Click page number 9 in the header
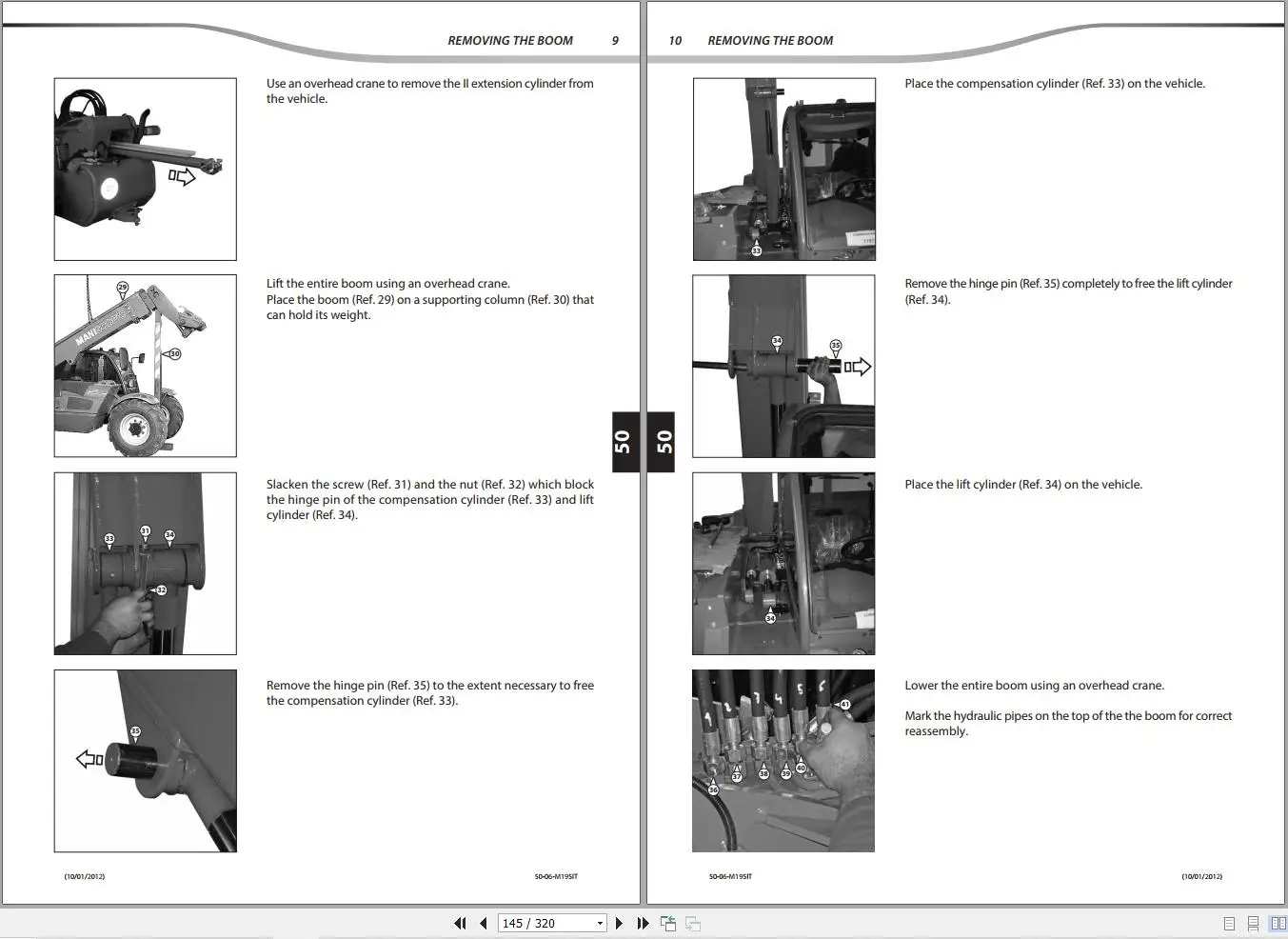Image resolution: width=1288 pixels, height=939 pixels. coord(615,41)
